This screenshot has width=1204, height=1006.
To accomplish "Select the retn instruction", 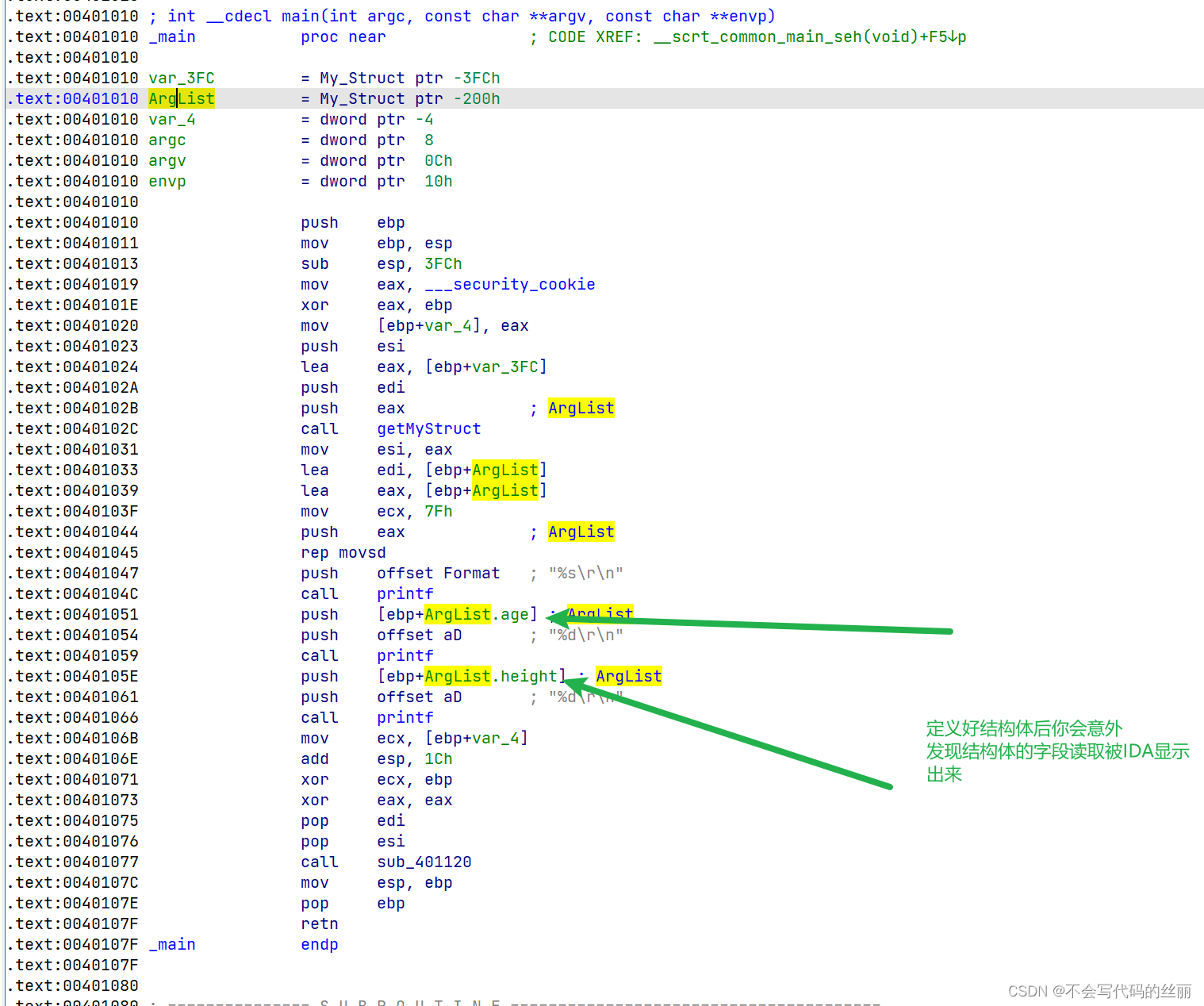I will (320, 923).
